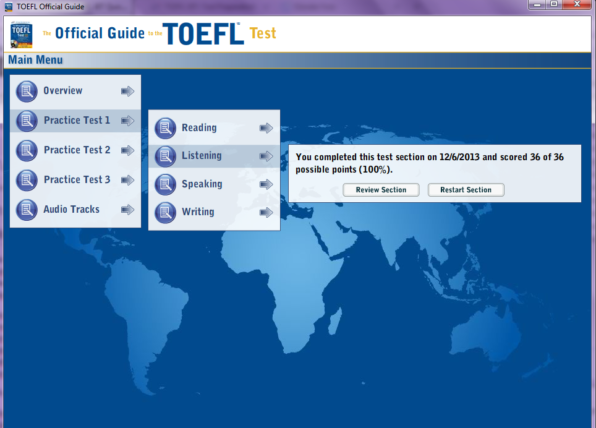
Task: Click the Listening section icon
Action: tap(165, 156)
